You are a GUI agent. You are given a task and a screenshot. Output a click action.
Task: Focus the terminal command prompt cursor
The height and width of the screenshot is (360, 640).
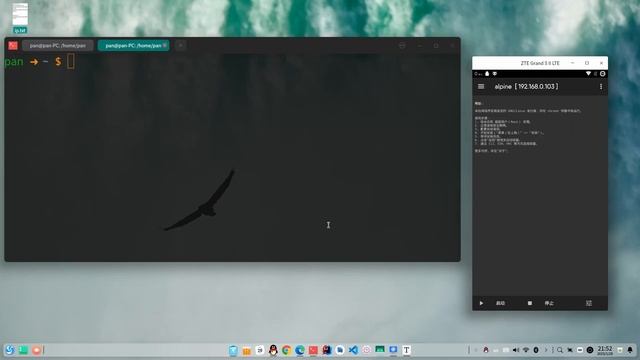click(x=71, y=62)
